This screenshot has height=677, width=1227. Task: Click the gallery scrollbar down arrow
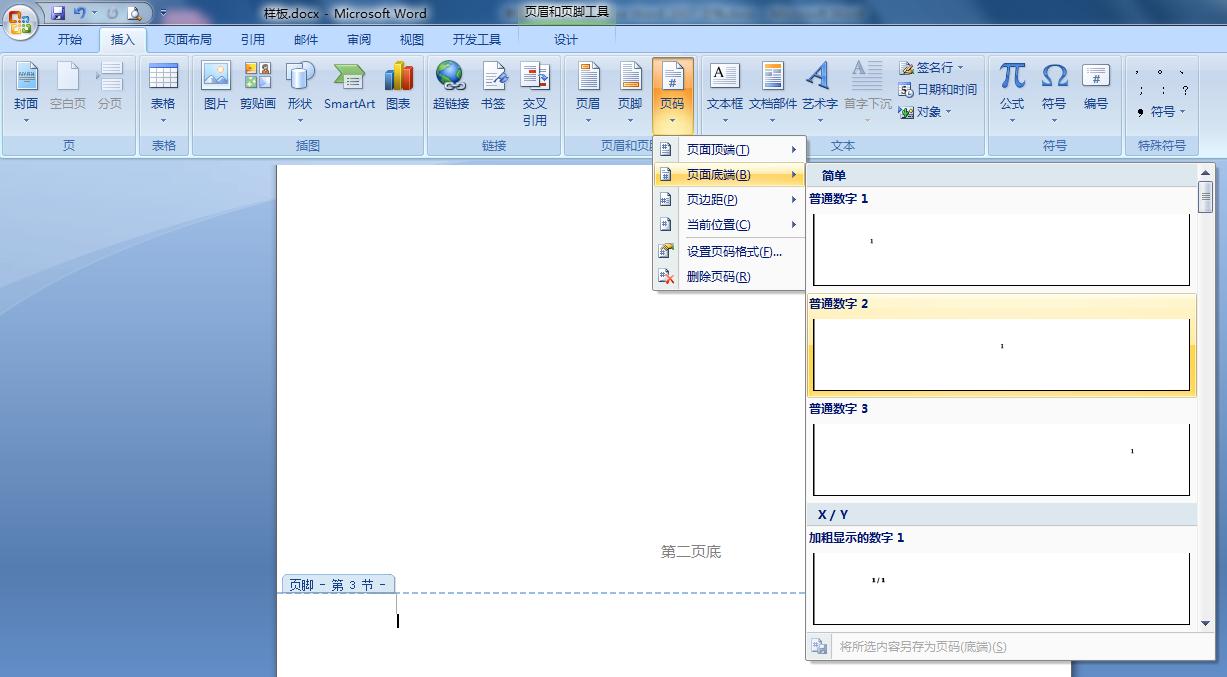[x=1206, y=623]
